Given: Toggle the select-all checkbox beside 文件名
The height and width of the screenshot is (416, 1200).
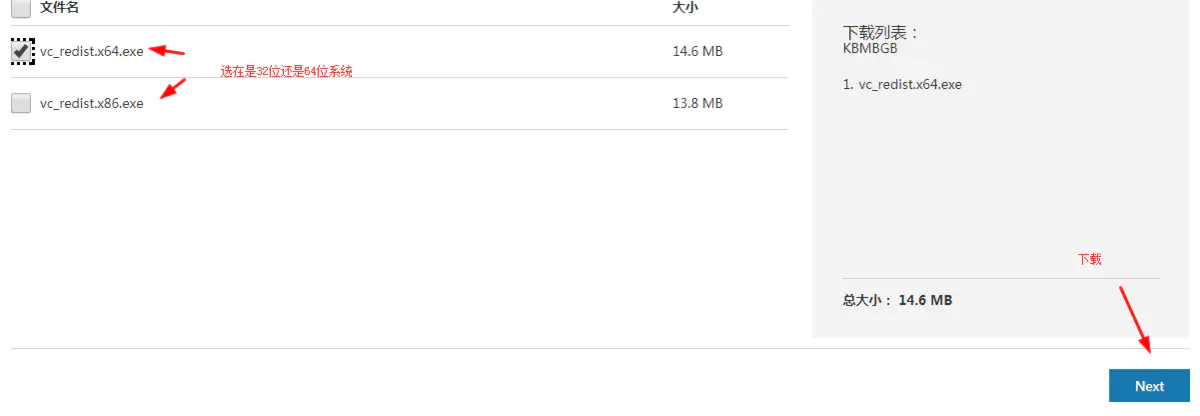Looking at the screenshot, I should pyautogui.click(x=21, y=7).
